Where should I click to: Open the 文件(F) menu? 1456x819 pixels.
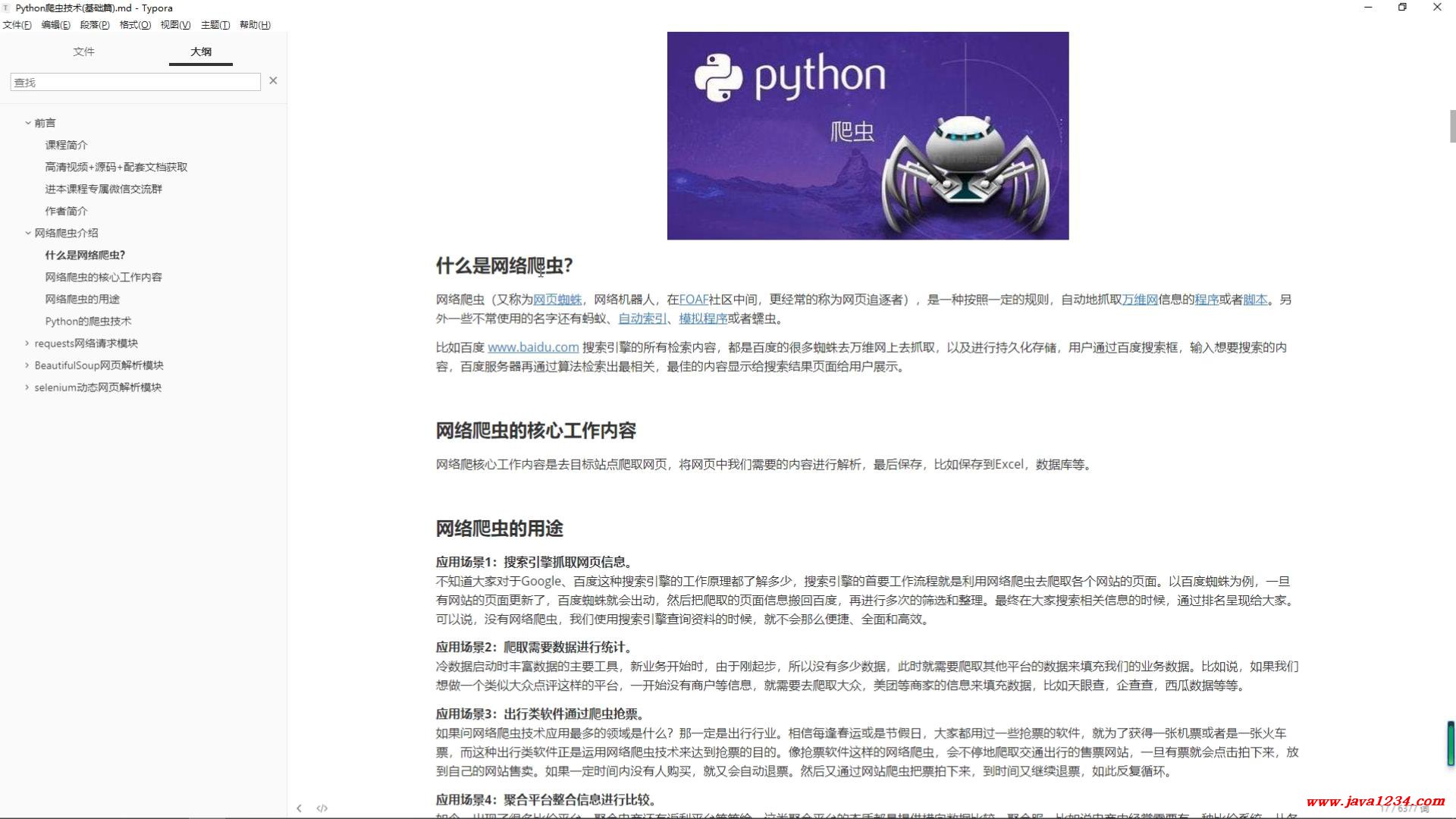(x=17, y=25)
